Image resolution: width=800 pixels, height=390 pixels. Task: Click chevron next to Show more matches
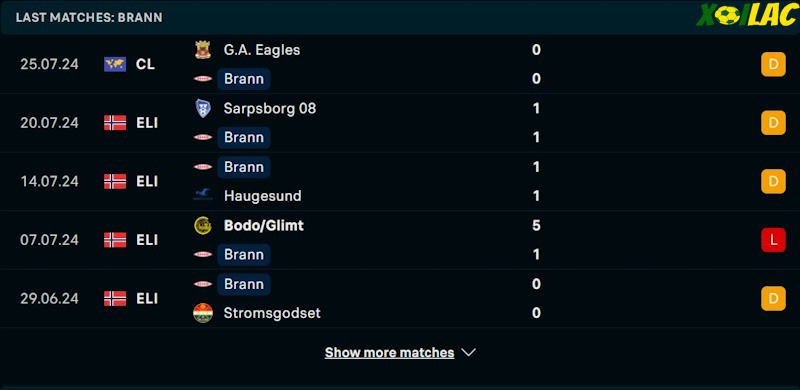pyautogui.click(x=468, y=353)
